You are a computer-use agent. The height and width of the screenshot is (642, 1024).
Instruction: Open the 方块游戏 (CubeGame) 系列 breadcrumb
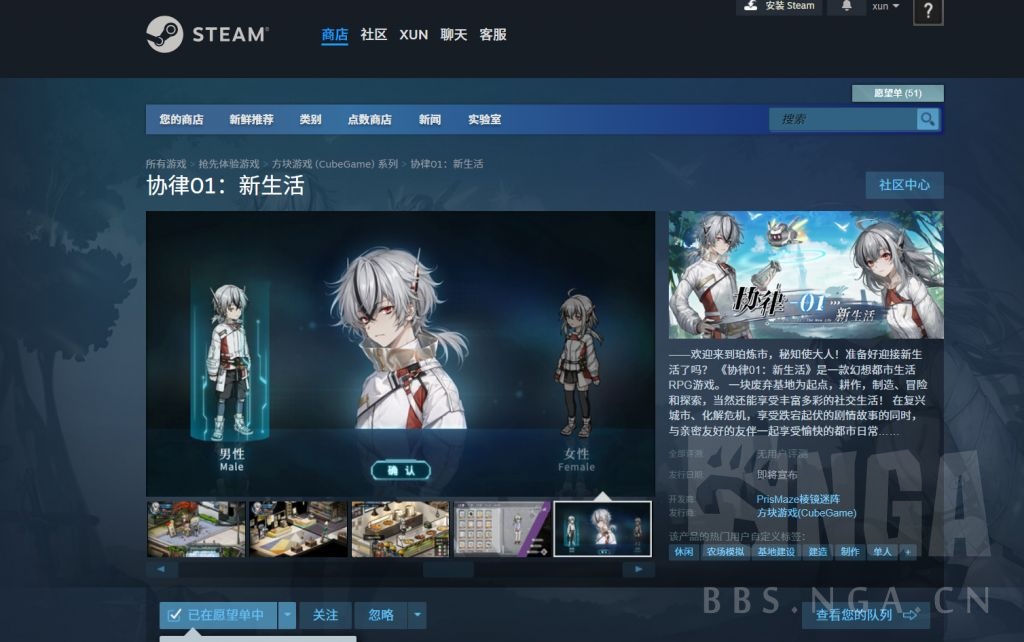334,164
